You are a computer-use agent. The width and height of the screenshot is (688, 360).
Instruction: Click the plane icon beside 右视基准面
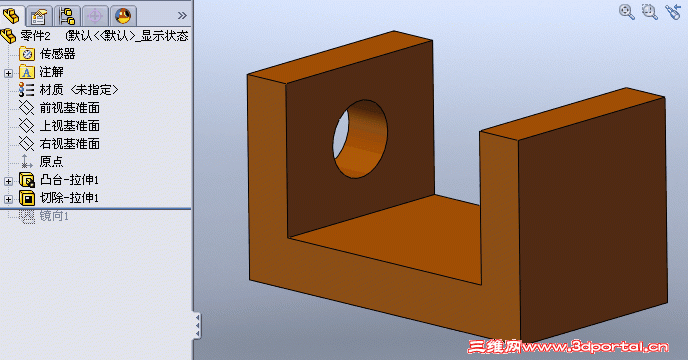pyautogui.click(x=26, y=144)
